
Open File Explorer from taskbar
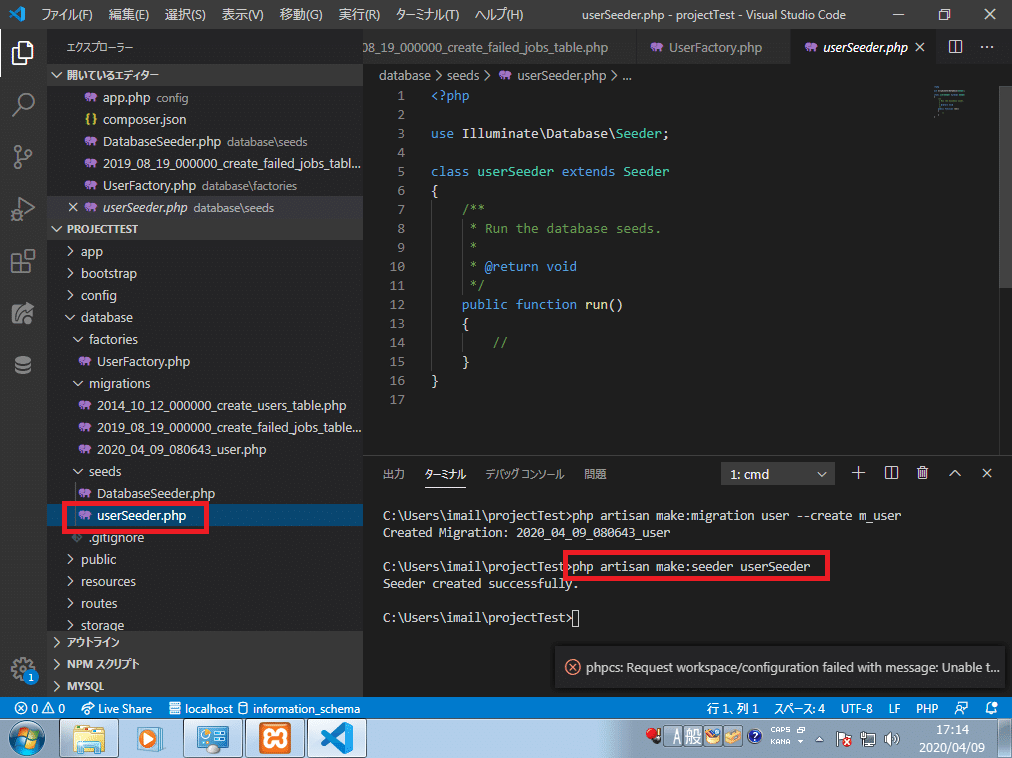[x=88, y=738]
